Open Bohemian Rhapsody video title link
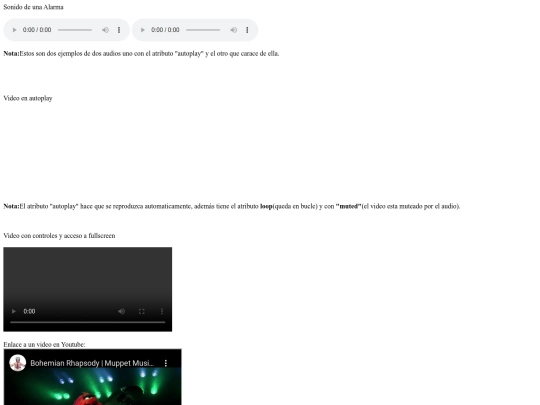 tap(92, 363)
